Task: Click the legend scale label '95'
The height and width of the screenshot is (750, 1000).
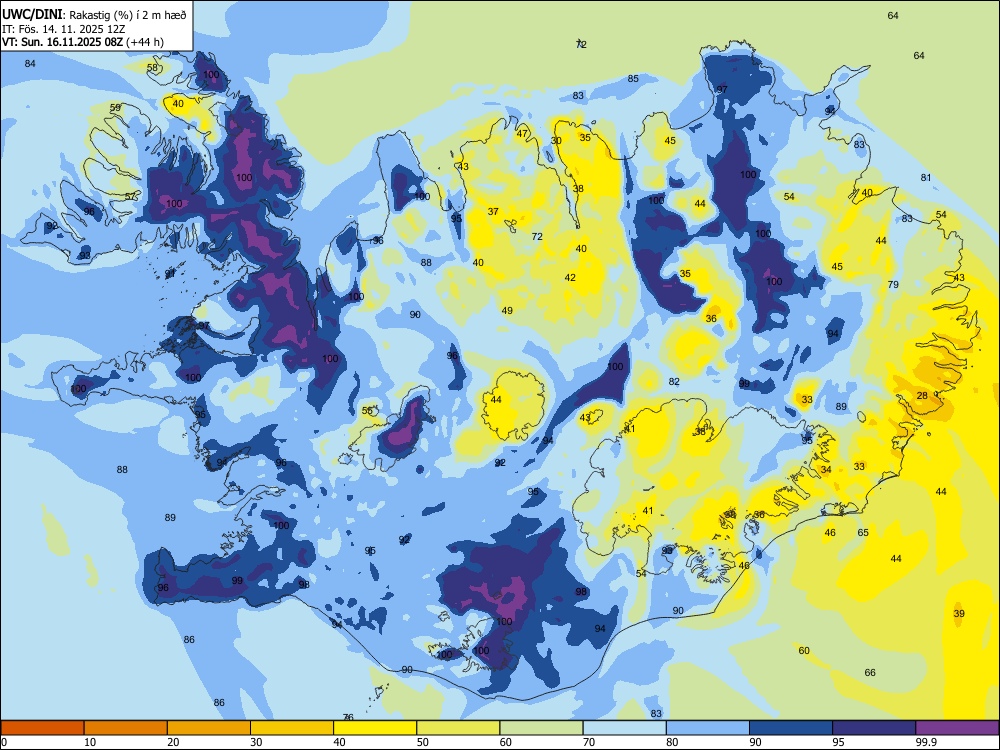Action: tap(839, 742)
